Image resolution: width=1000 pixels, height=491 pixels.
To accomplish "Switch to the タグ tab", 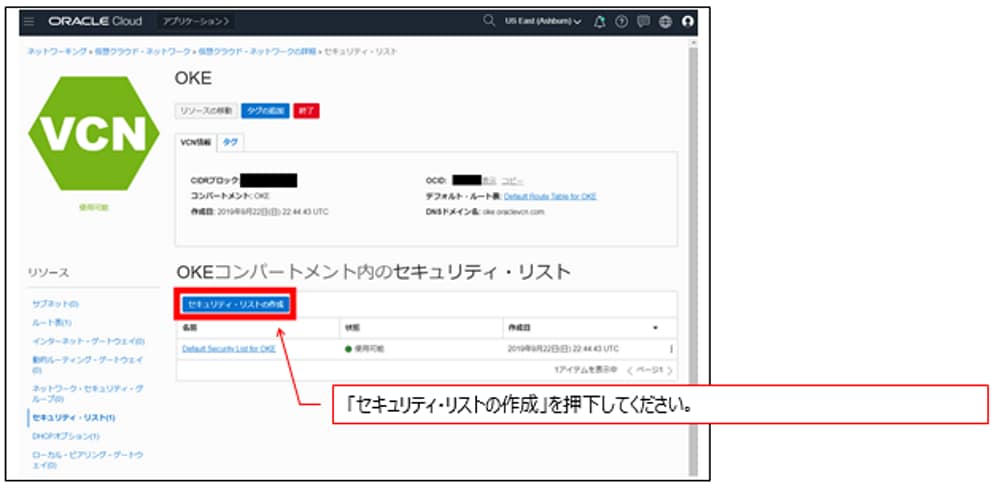I will coord(230,143).
